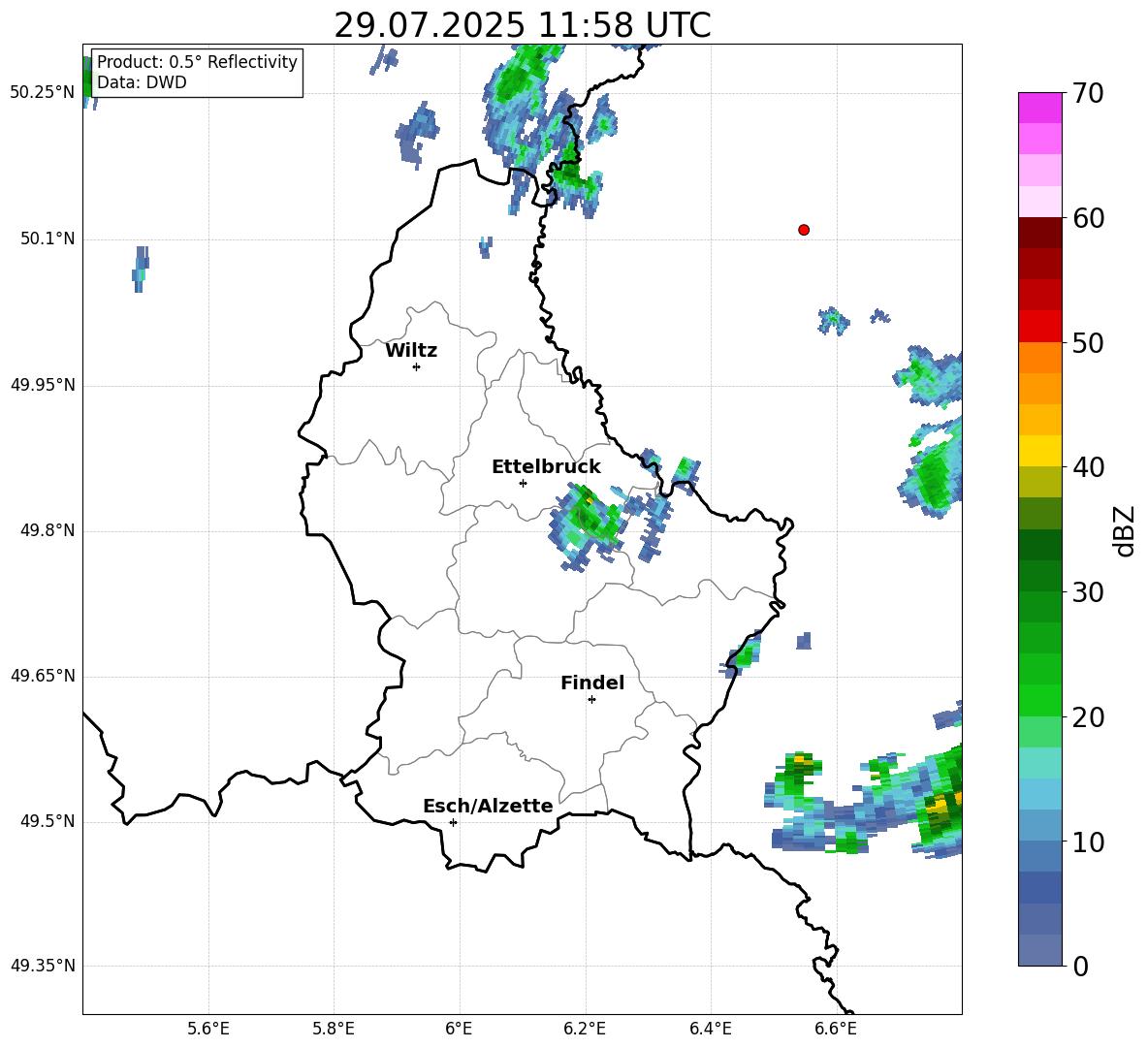Click the red dot marker on the map
The width and height of the screenshot is (1148, 1048).
[804, 230]
